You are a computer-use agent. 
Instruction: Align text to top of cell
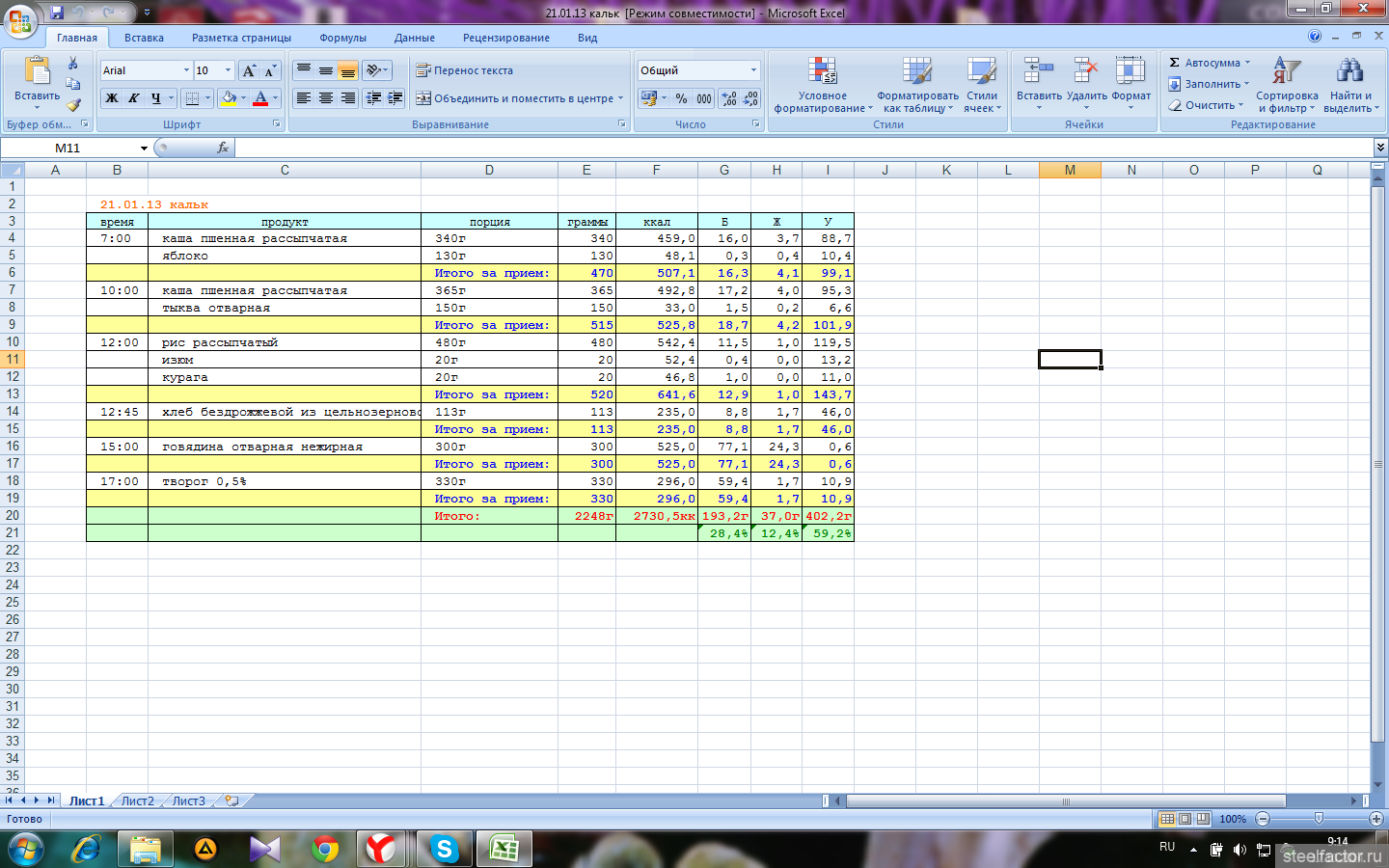point(304,70)
